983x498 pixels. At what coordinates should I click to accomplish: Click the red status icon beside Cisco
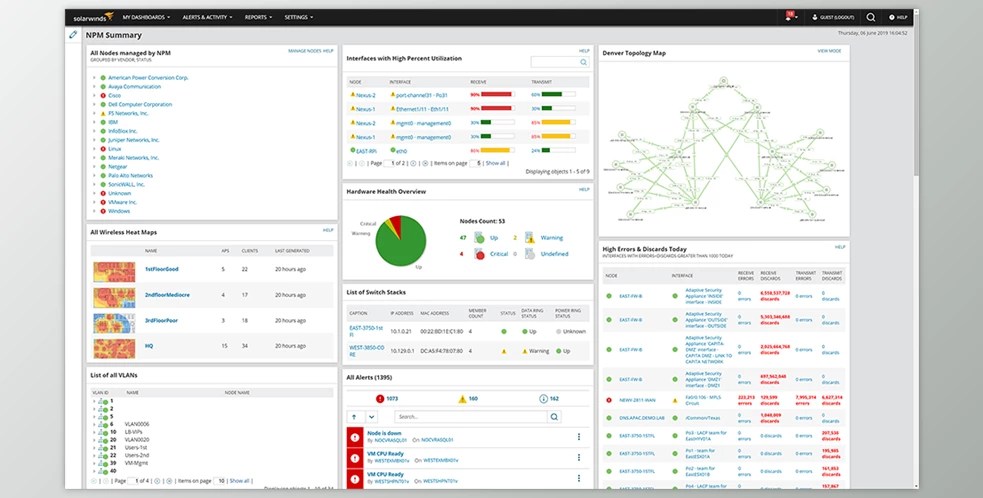click(x=103, y=95)
